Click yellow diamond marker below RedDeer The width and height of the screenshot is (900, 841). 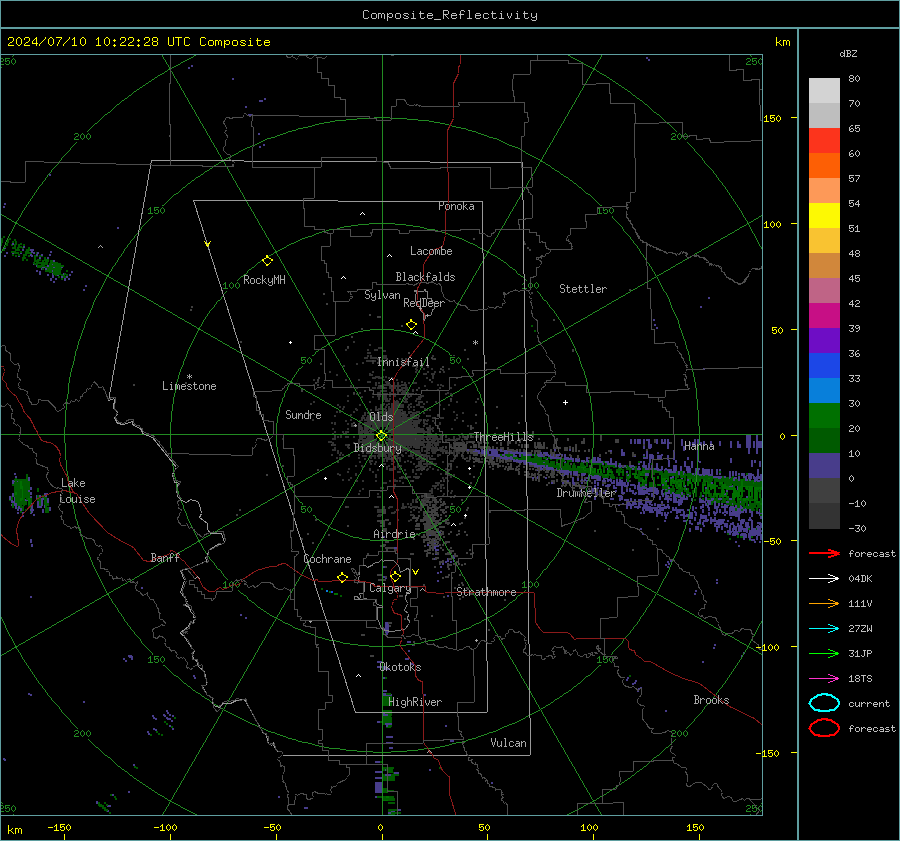click(x=411, y=325)
